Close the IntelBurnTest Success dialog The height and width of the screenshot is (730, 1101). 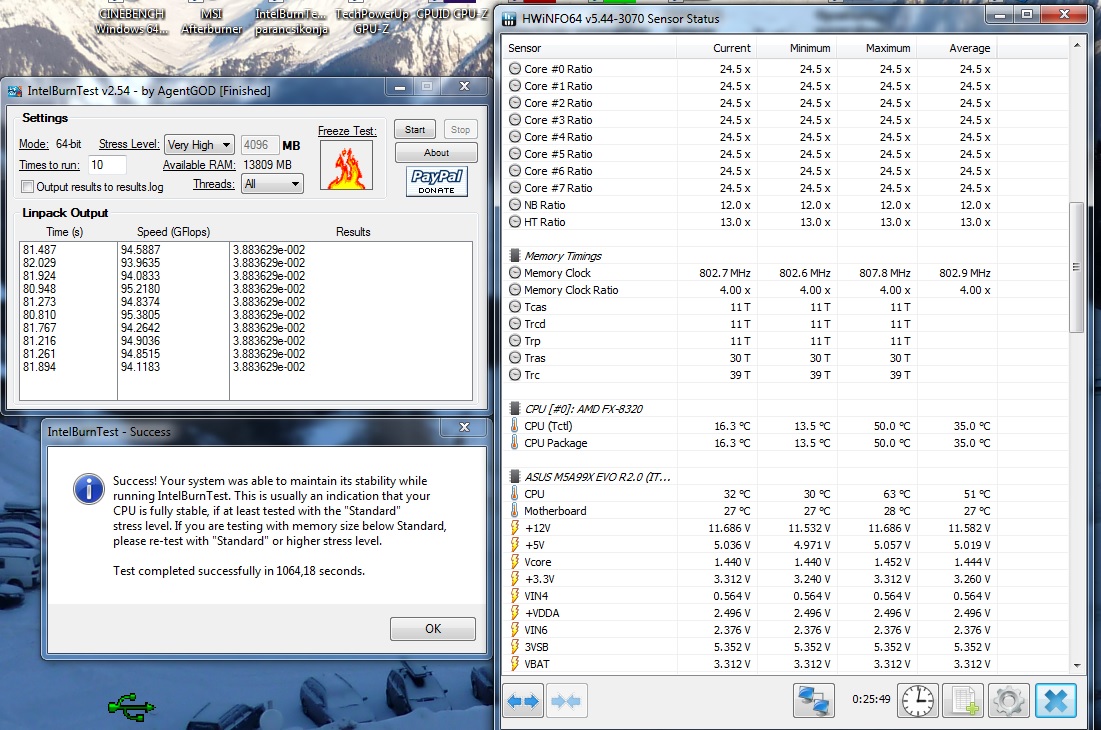[464, 427]
